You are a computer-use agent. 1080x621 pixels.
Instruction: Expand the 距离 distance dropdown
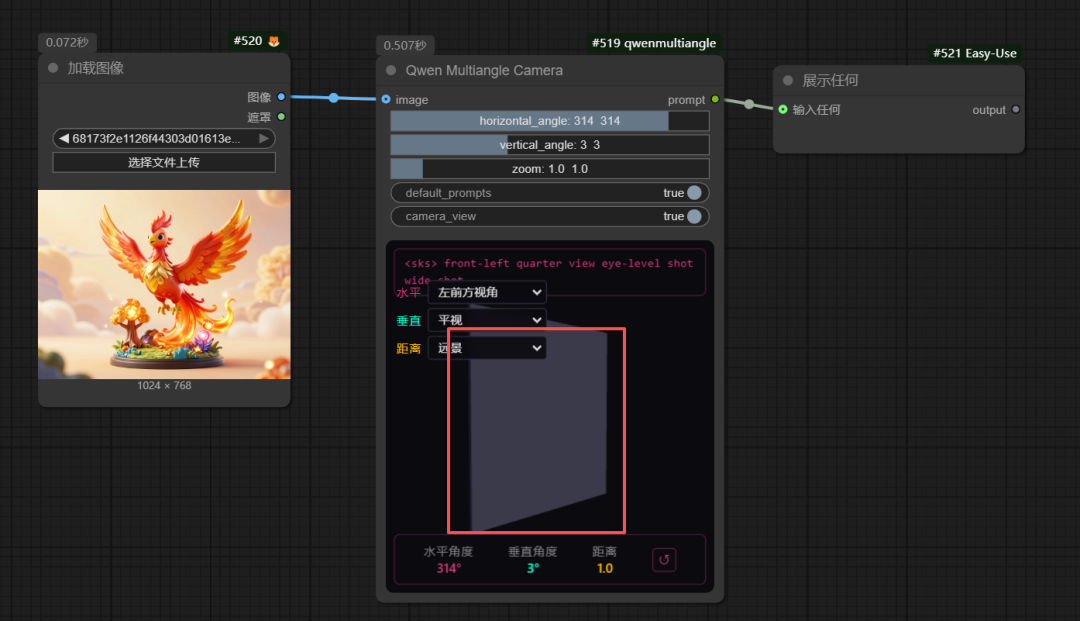pyautogui.click(x=486, y=348)
